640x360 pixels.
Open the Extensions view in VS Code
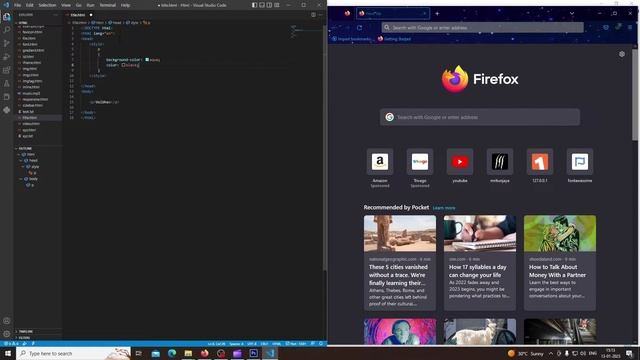pos(7,70)
